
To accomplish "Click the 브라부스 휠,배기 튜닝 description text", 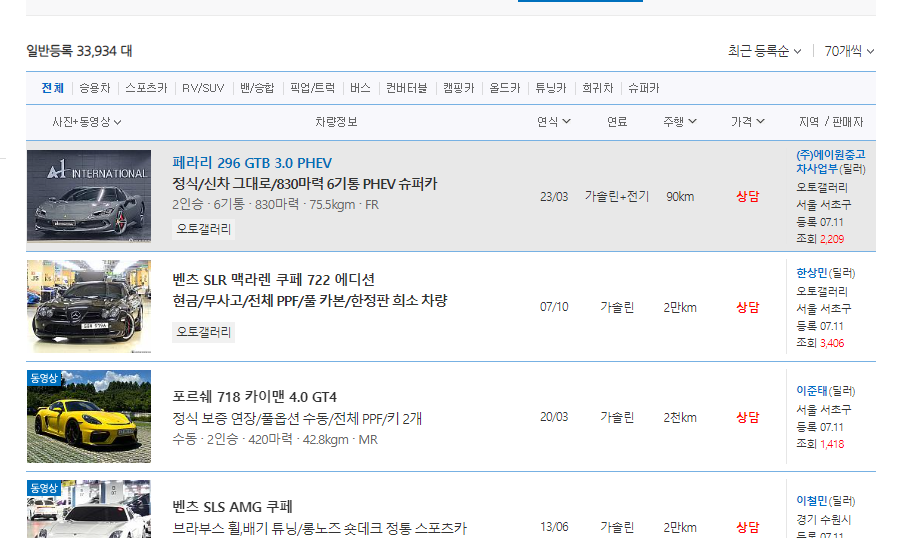I will 320,528.
